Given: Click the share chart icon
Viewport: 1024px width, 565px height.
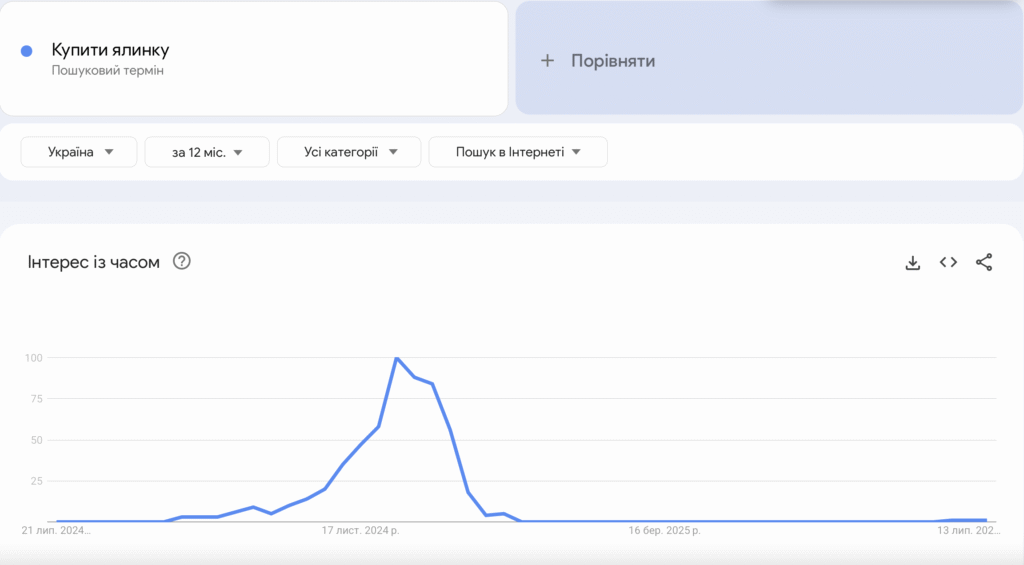Looking at the screenshot, I should pyautogui.click(x=984, y=262).
